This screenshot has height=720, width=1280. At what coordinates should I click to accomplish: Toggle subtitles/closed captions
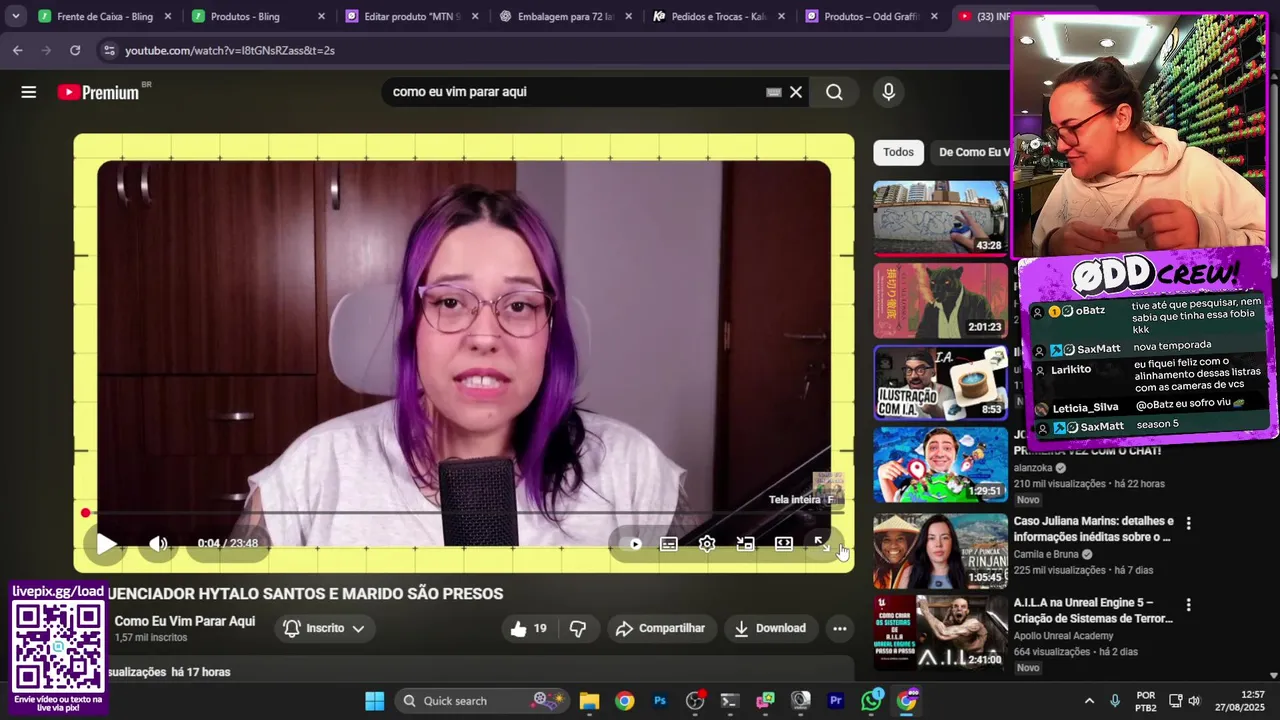[x=669, y=544]
